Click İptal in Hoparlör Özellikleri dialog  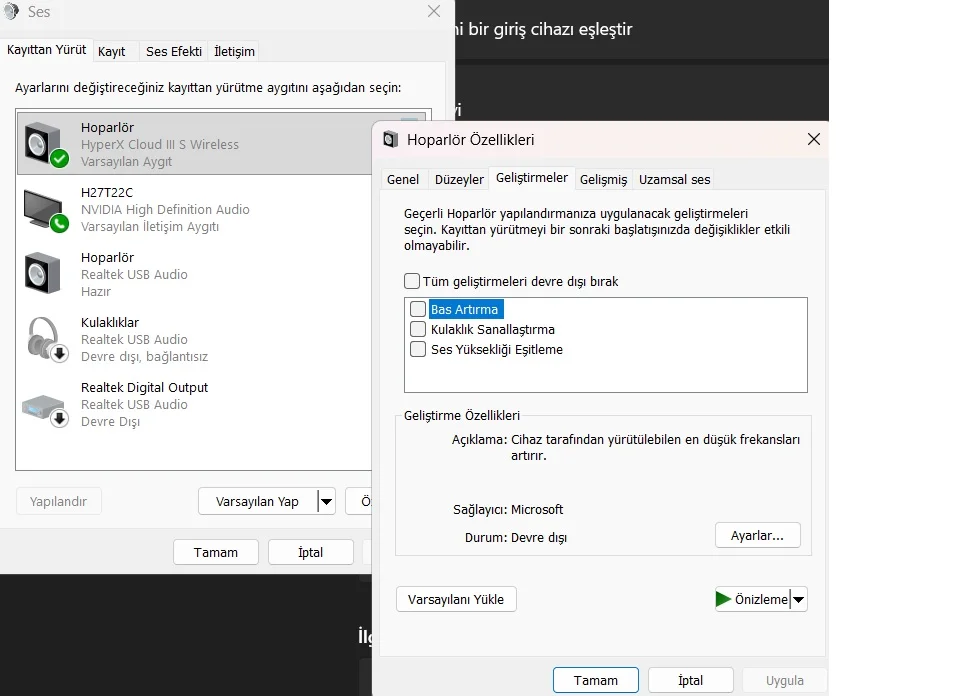click(690, 680)
